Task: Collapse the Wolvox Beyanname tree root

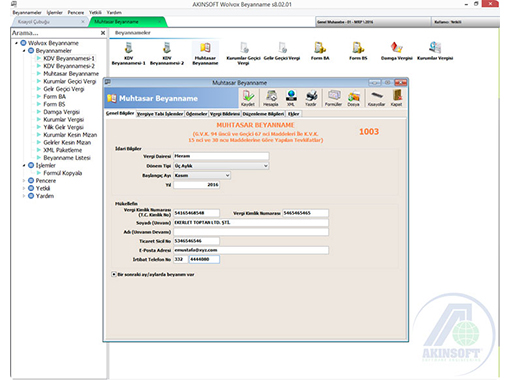Action: pyautogui.click(x=16, y=43)
